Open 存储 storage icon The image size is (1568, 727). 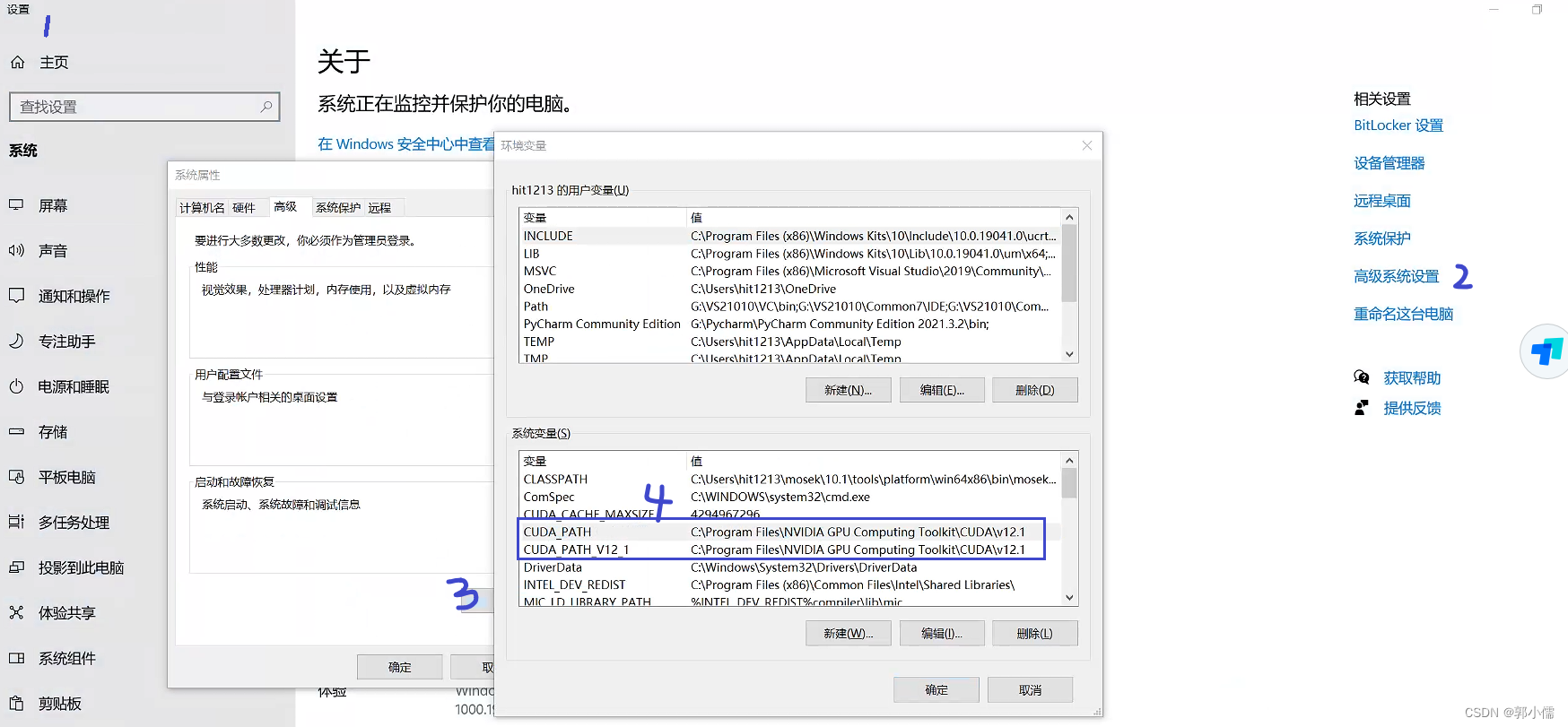click(x=16, y=432)
